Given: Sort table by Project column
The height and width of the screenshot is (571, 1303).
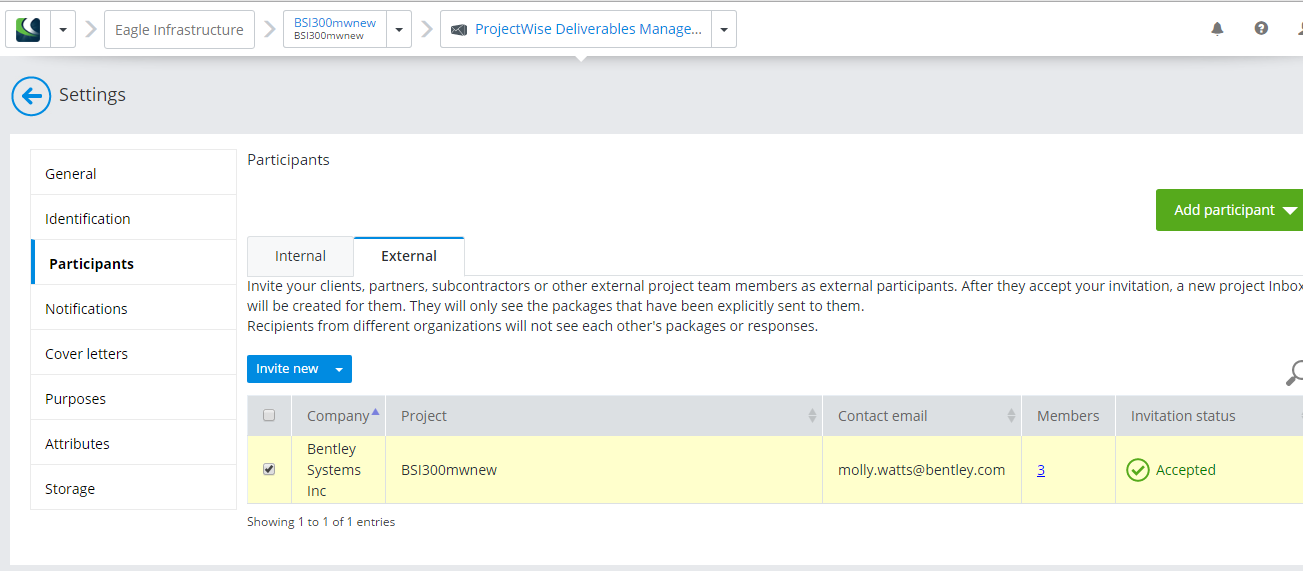Looking at the screenshot, I should tap(604, 416).
